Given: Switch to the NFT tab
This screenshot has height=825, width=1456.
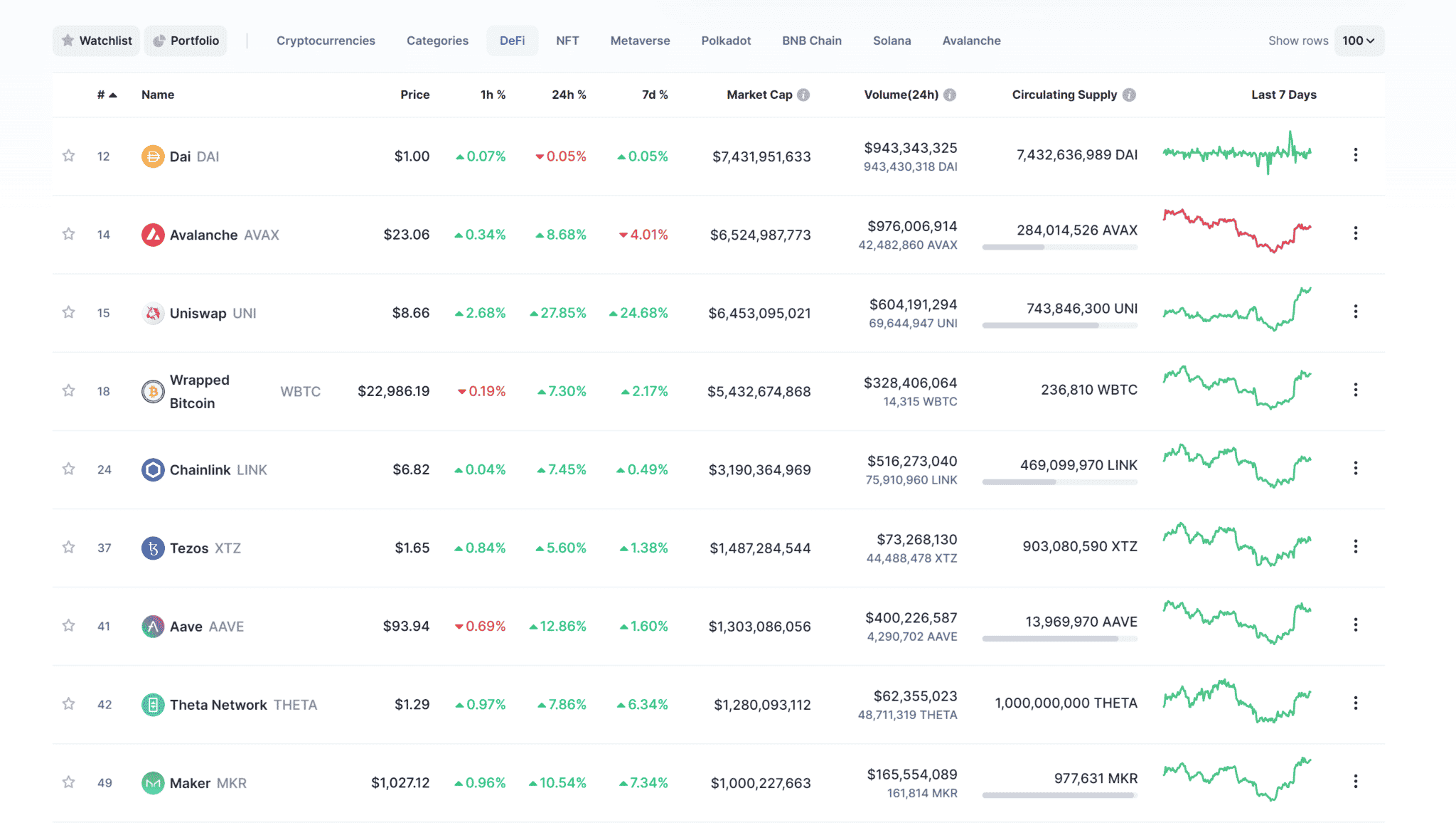Looking at the screenshot, I should [567, 41].
